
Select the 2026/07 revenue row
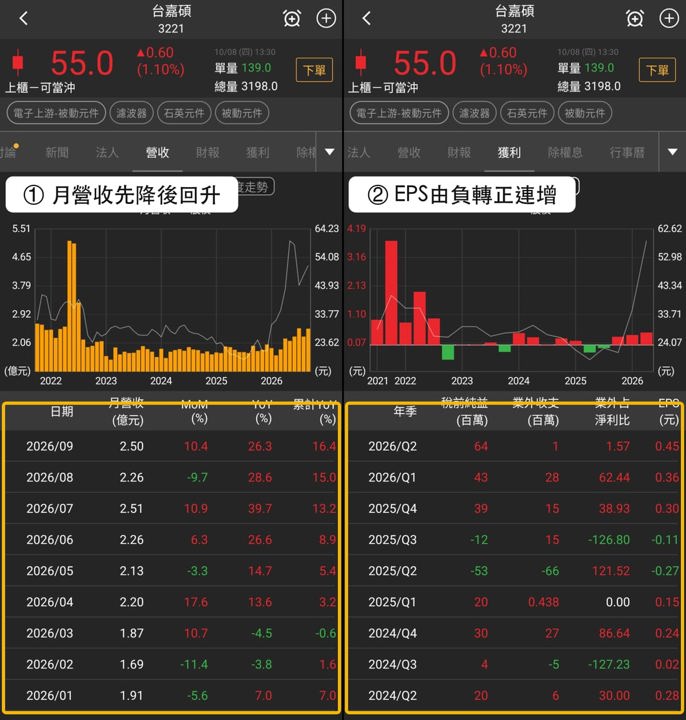(x=173, y=509)
